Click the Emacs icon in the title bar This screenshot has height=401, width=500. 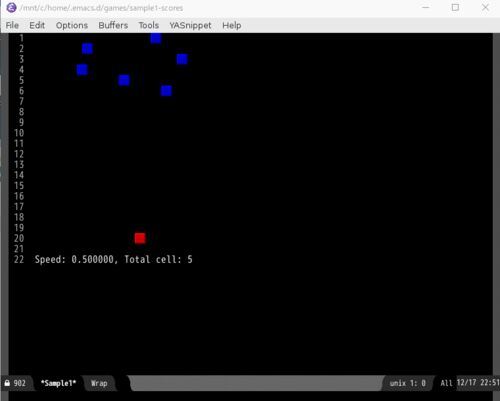pyautogui.click(x=11, y=8)
